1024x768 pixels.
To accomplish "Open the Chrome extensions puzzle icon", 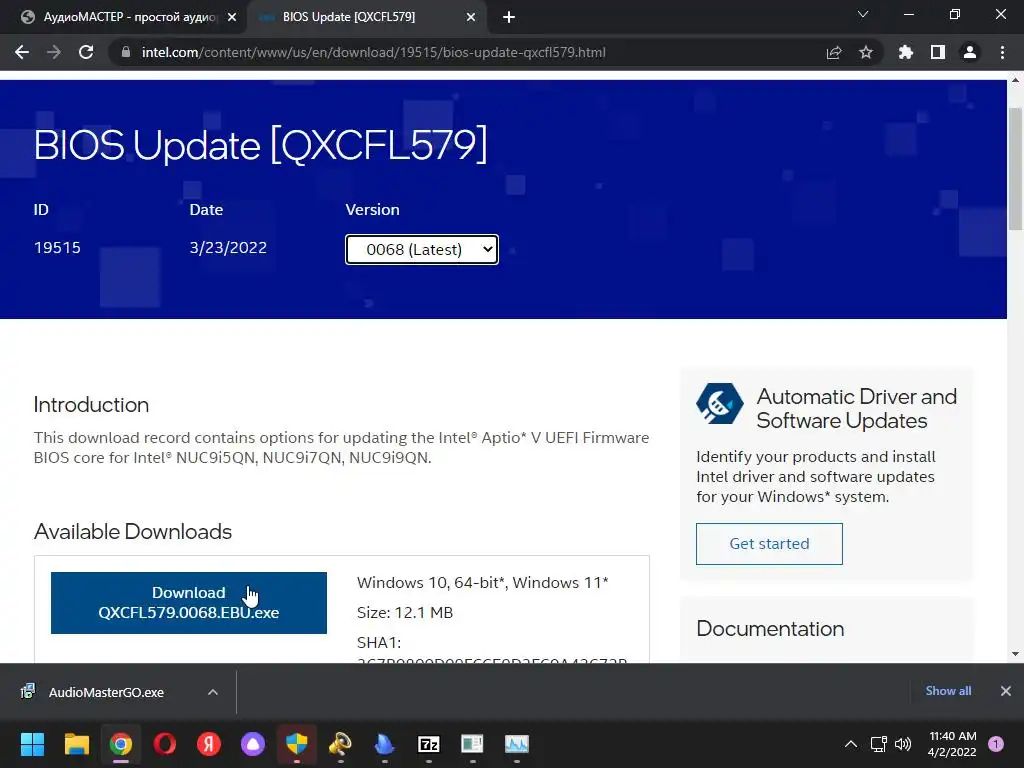I will [906, 52].
